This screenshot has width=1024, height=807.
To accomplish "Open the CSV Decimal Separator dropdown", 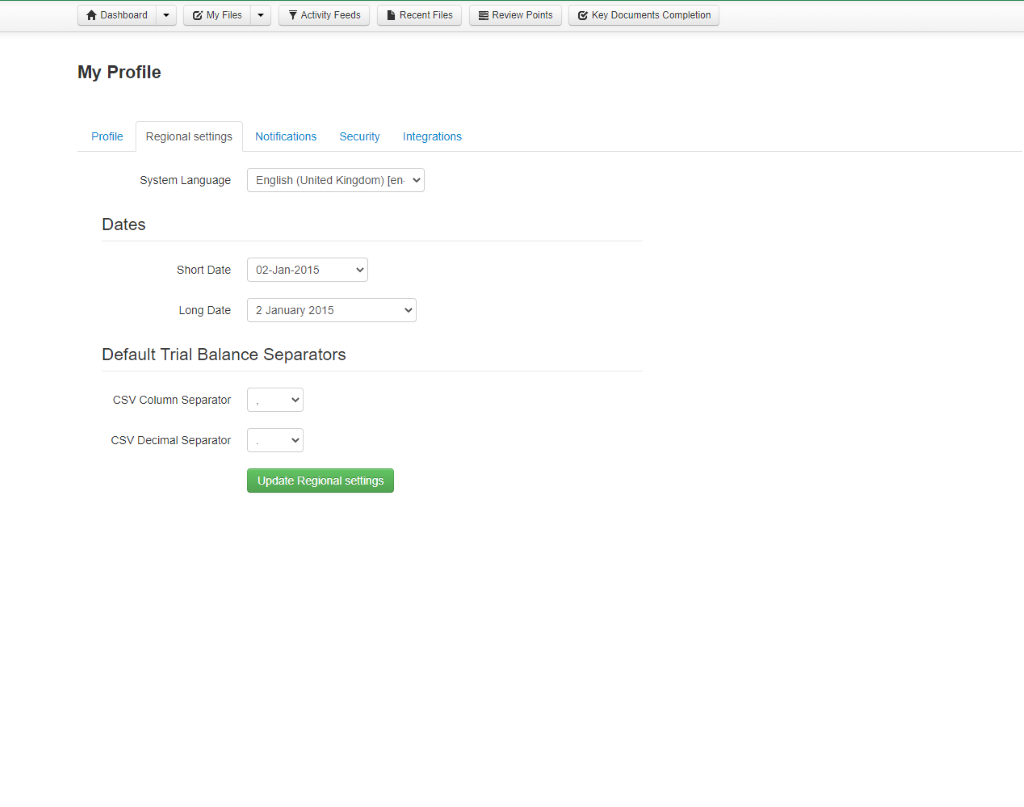I will pos(275,440).
